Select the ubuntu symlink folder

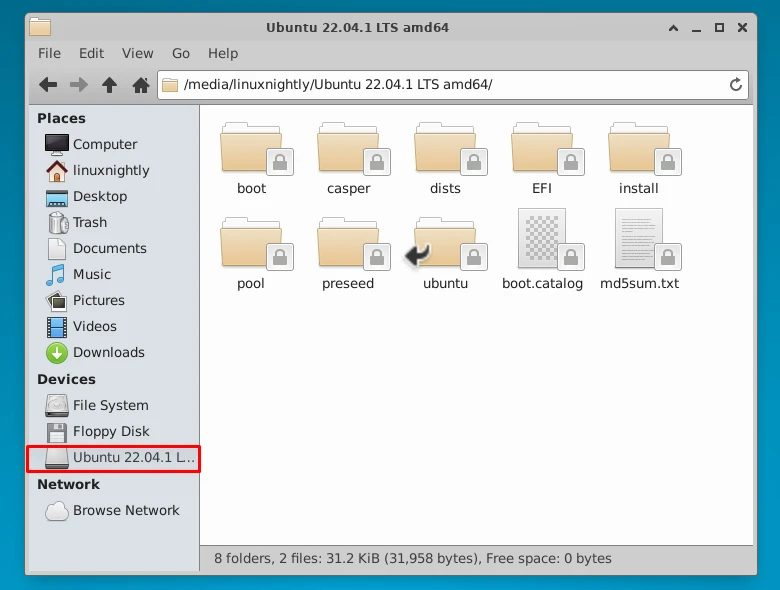(x=446, y=253)
